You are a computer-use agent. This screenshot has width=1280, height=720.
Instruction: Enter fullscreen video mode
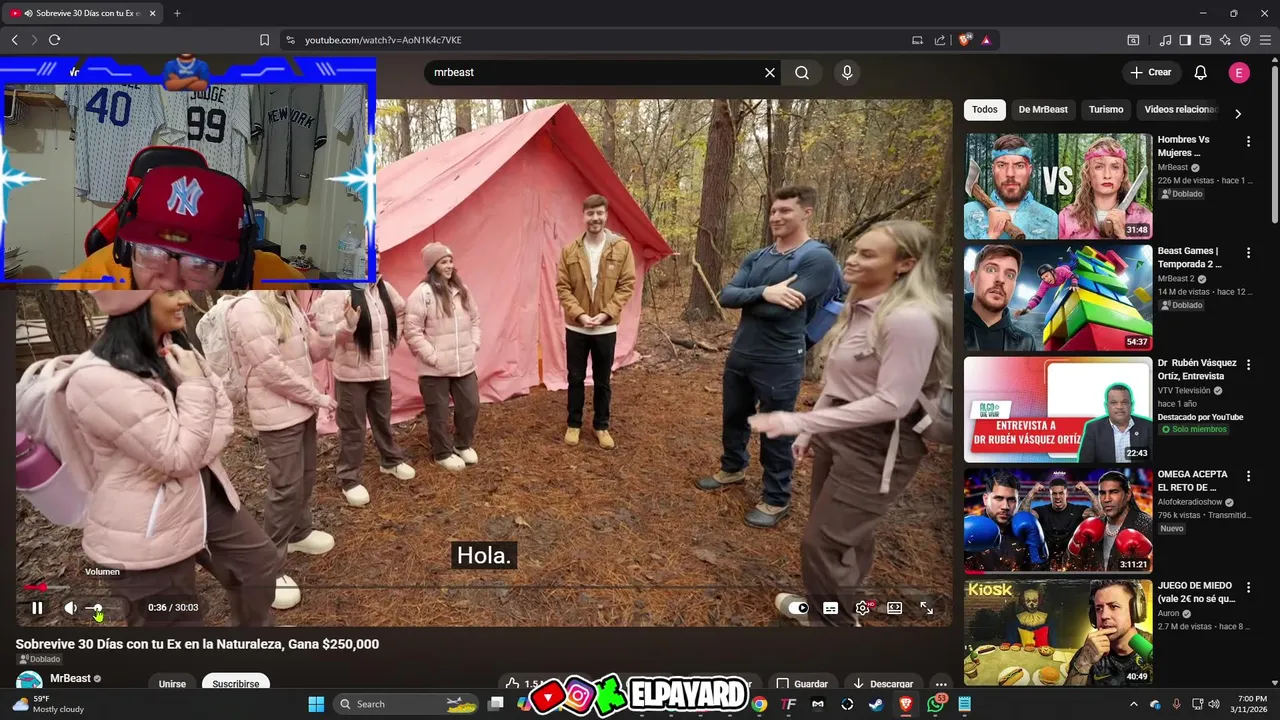tap(927, 608)
